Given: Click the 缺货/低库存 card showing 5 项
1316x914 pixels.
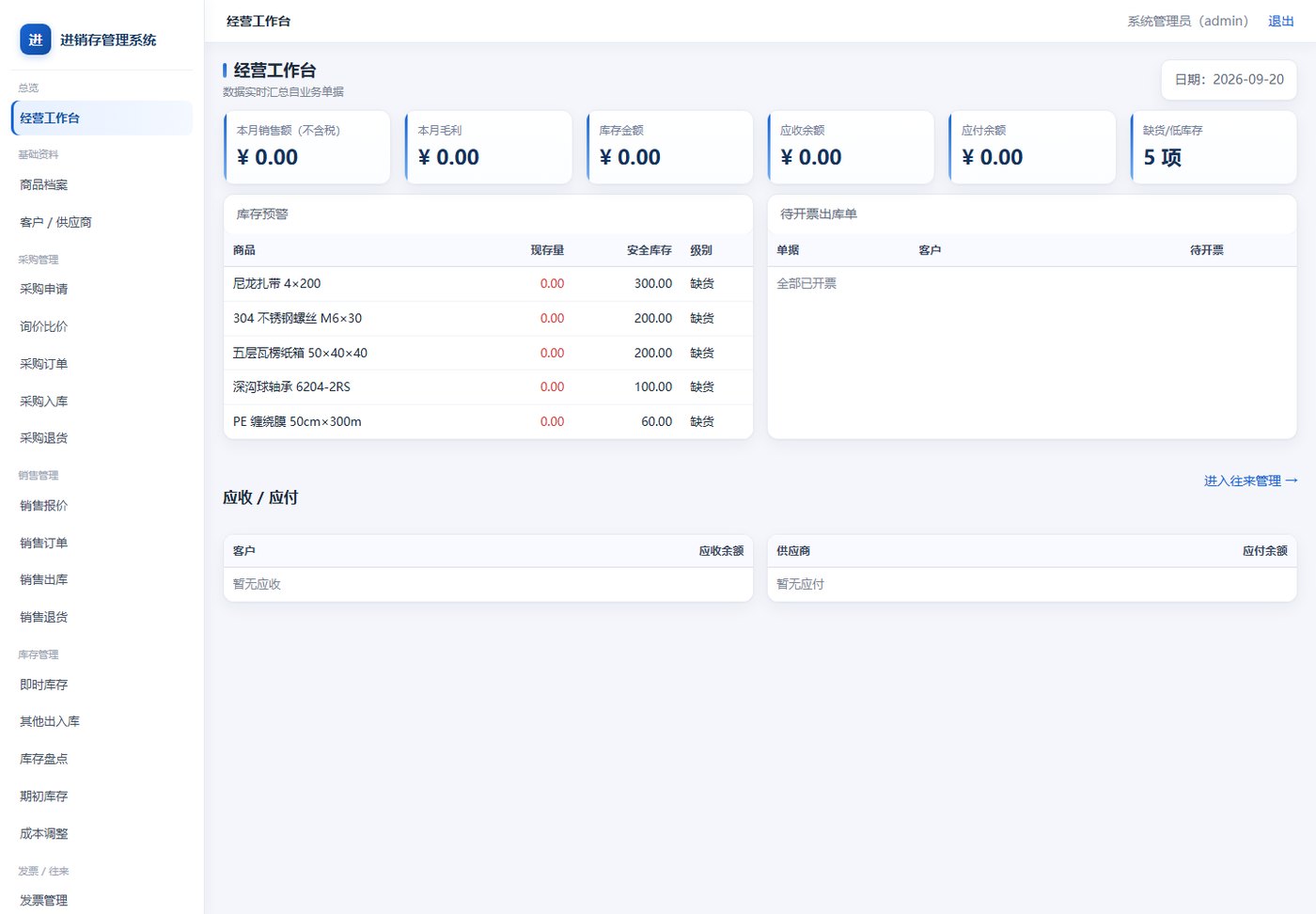Looking at the screenshot, I should (1214, 147).
